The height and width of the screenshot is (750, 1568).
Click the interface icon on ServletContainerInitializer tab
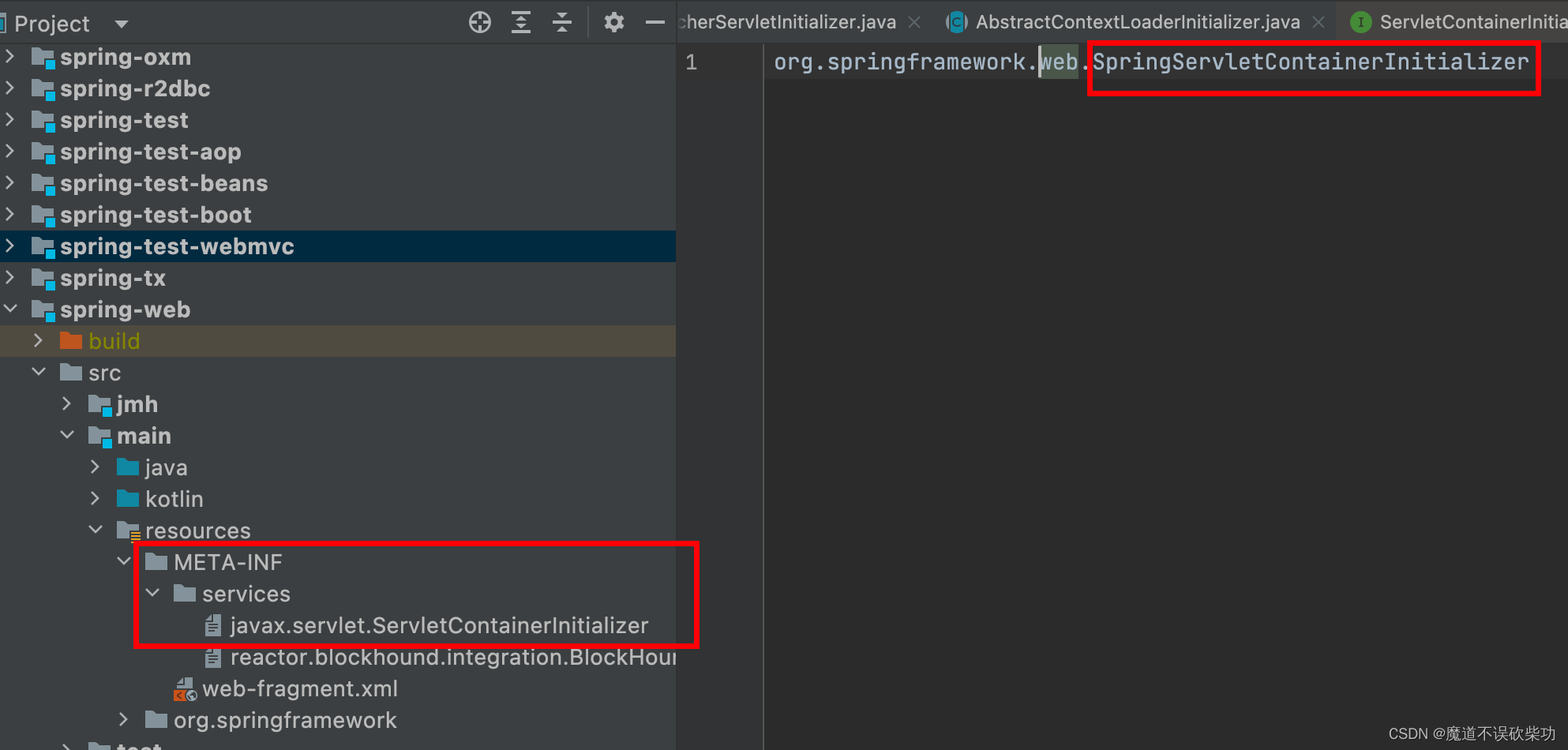point(1361,22)
